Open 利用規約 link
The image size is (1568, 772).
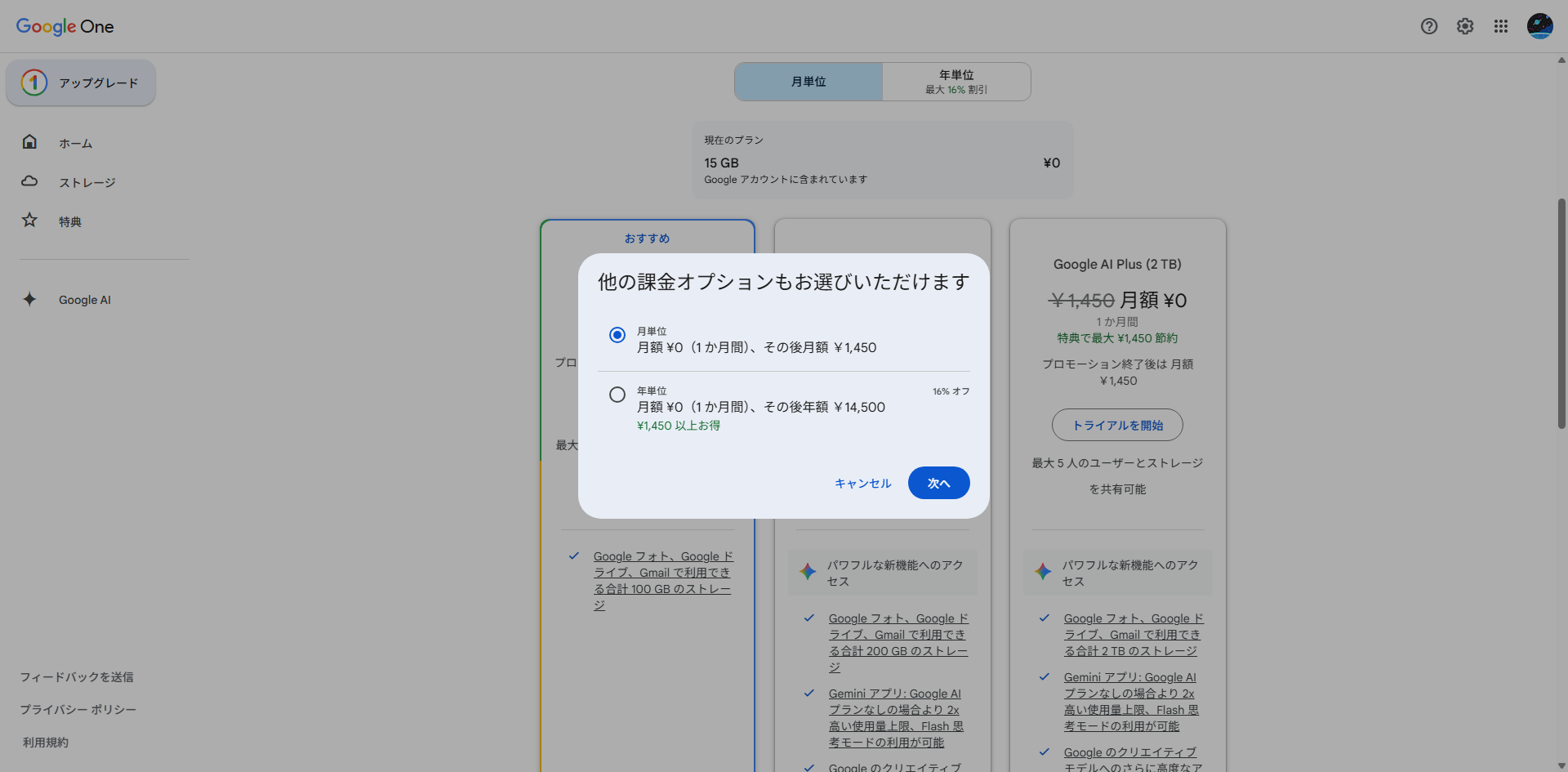(46, 743)
